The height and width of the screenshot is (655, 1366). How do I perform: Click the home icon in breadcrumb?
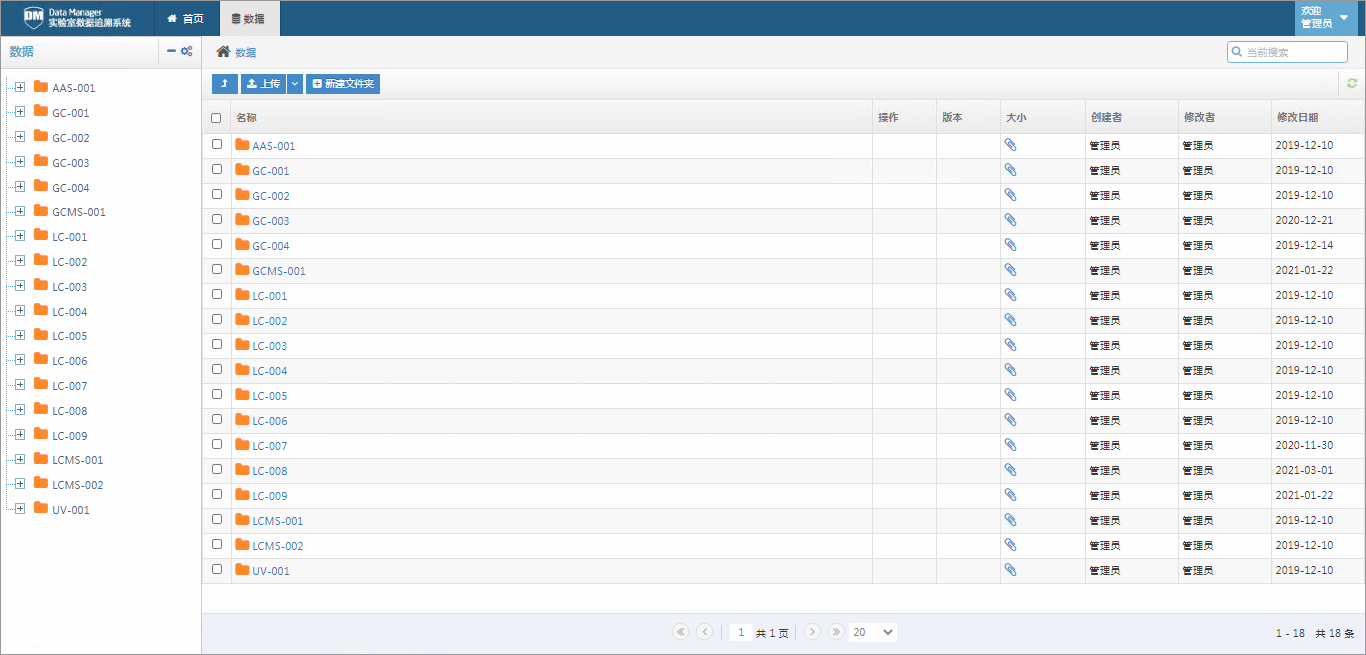(223, 52)
